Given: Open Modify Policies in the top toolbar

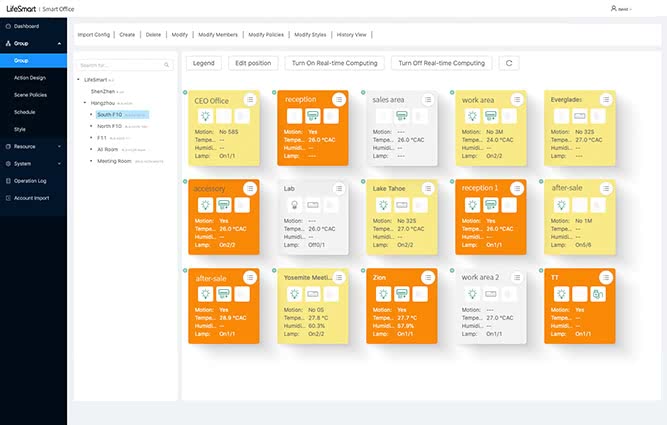Looking at the screenshot, I should (x=264, y=34).
